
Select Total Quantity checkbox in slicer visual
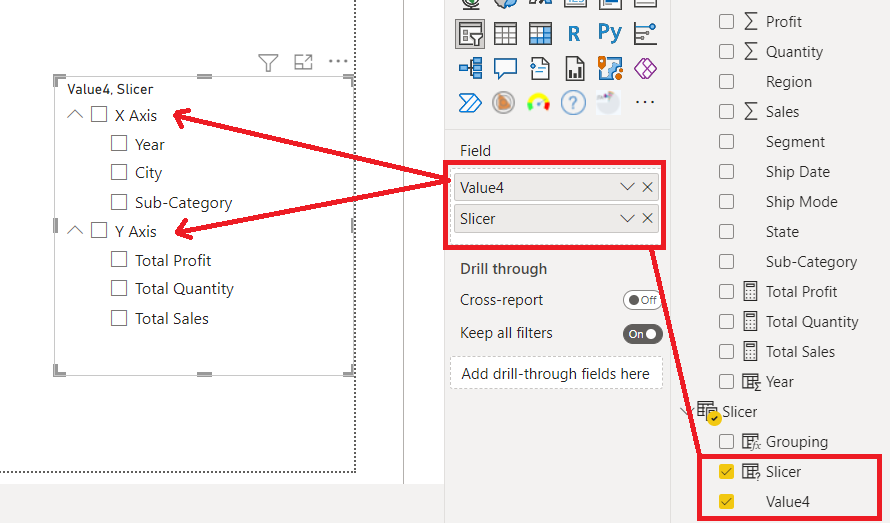tap(119, 288)
